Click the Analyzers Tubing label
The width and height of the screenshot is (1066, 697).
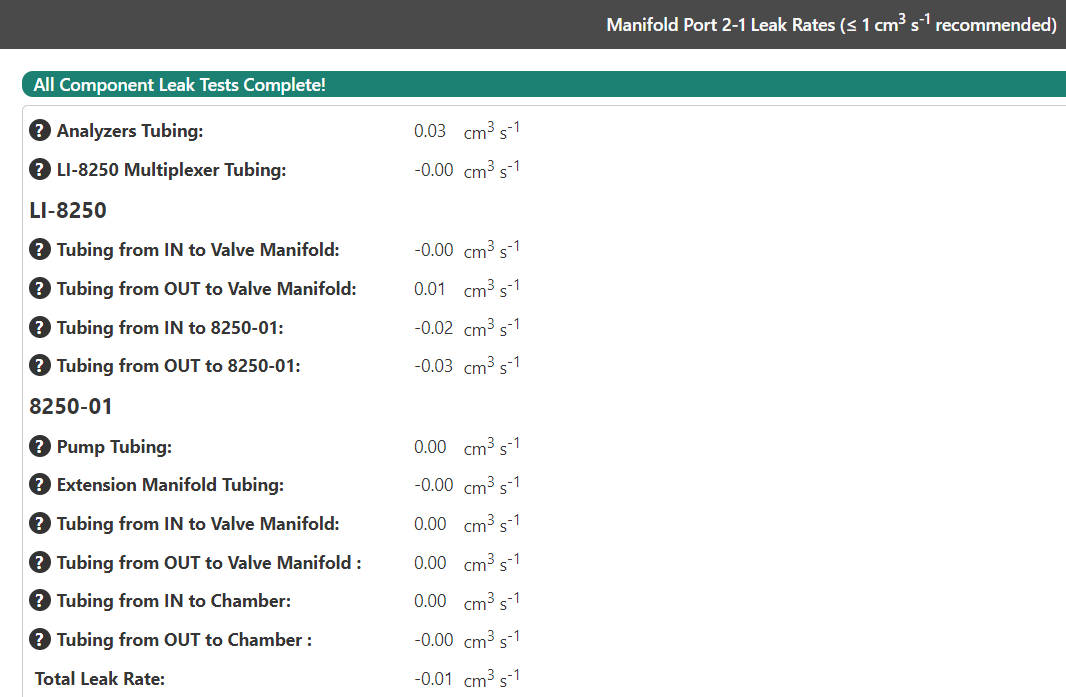coord(130,131)
